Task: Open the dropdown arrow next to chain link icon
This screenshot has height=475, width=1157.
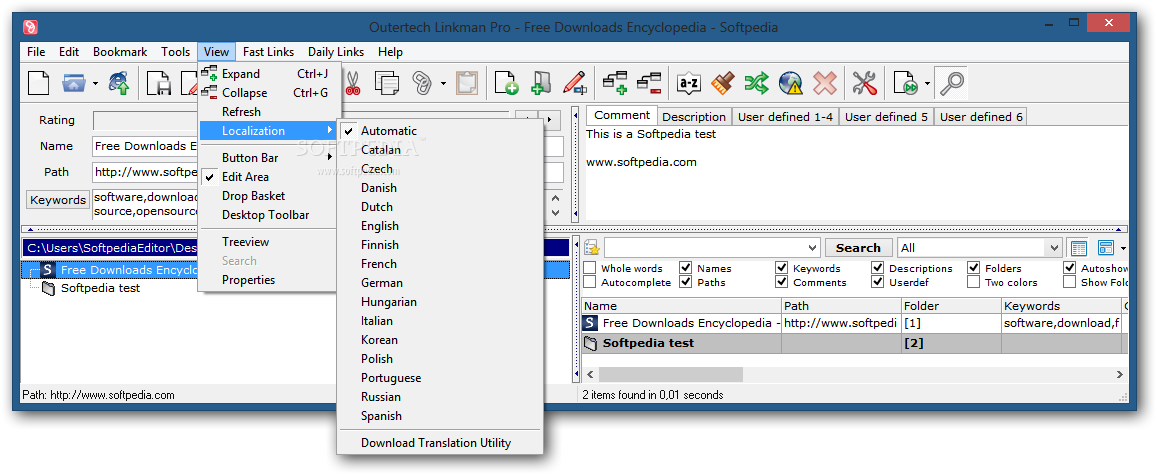Action: click(x=443, y=83)
